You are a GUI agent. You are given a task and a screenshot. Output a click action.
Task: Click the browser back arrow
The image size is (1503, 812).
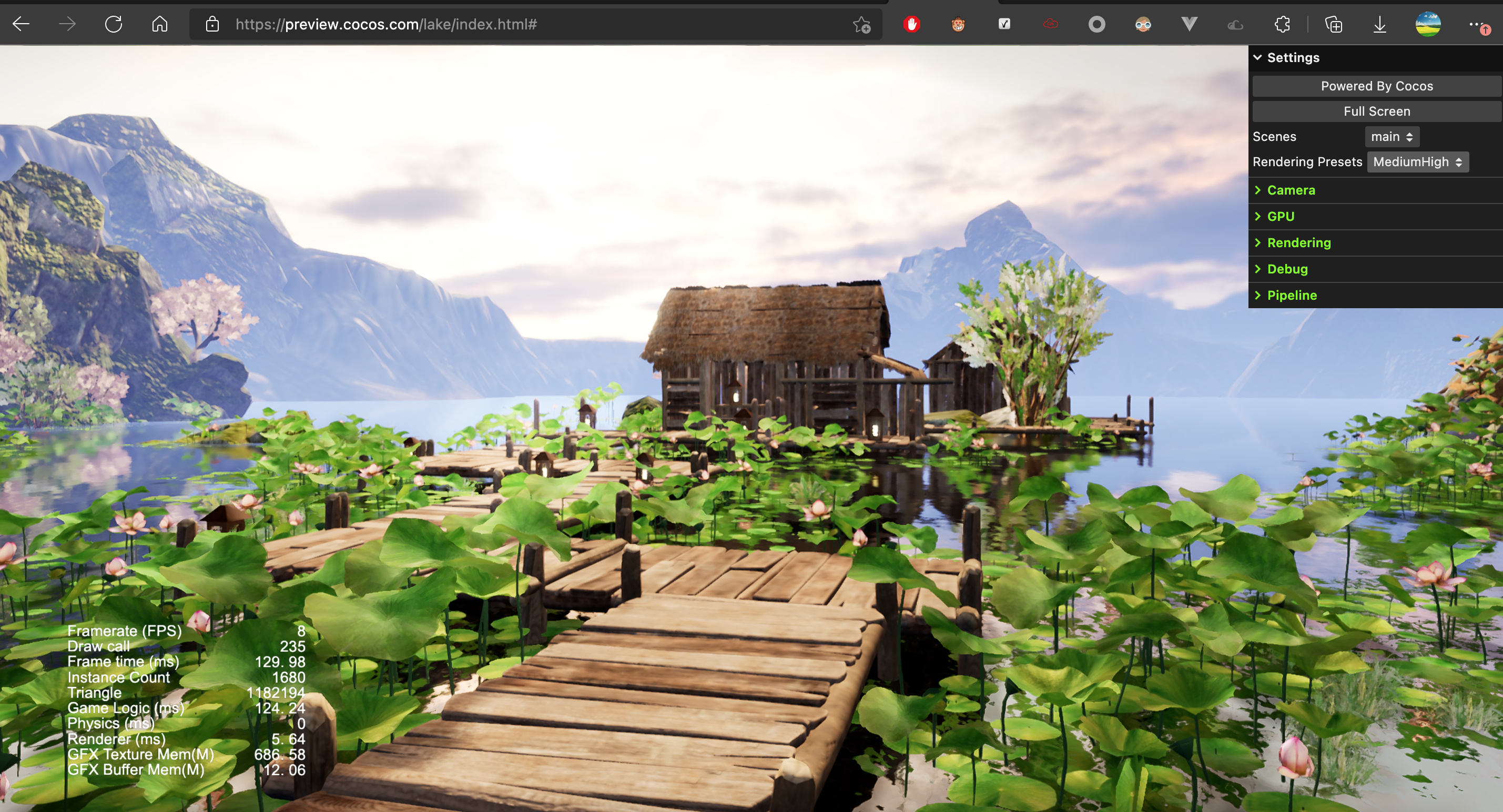coord(21,24)
